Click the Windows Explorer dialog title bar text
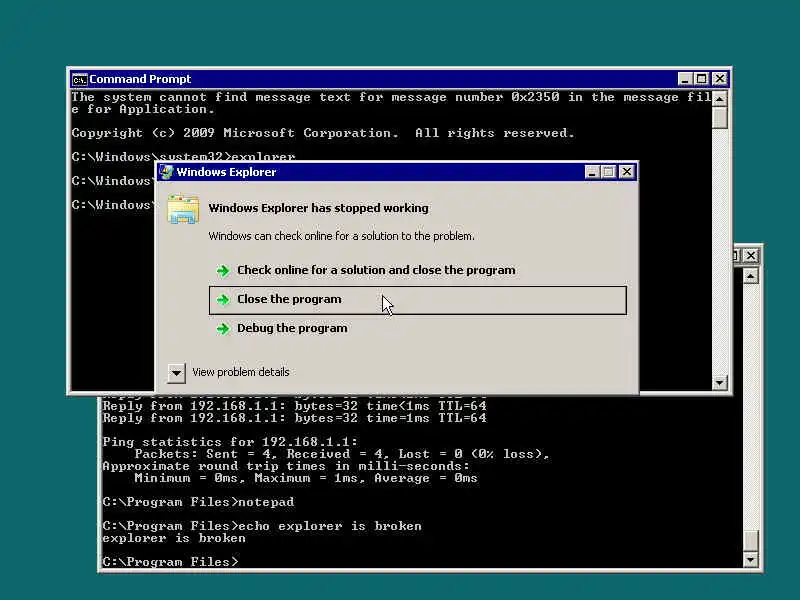The image size is (800, 600). [x=227, y=172]
